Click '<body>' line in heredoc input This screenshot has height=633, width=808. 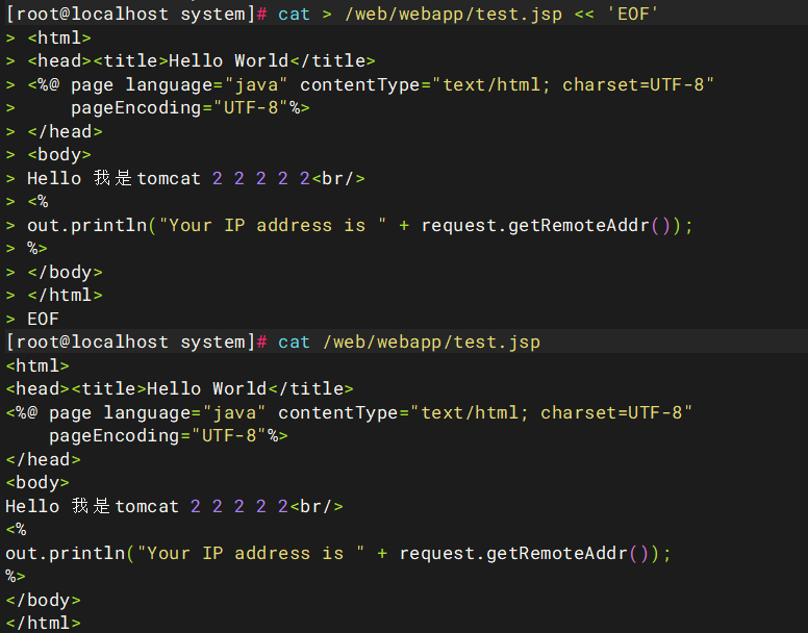click(59, 155)
